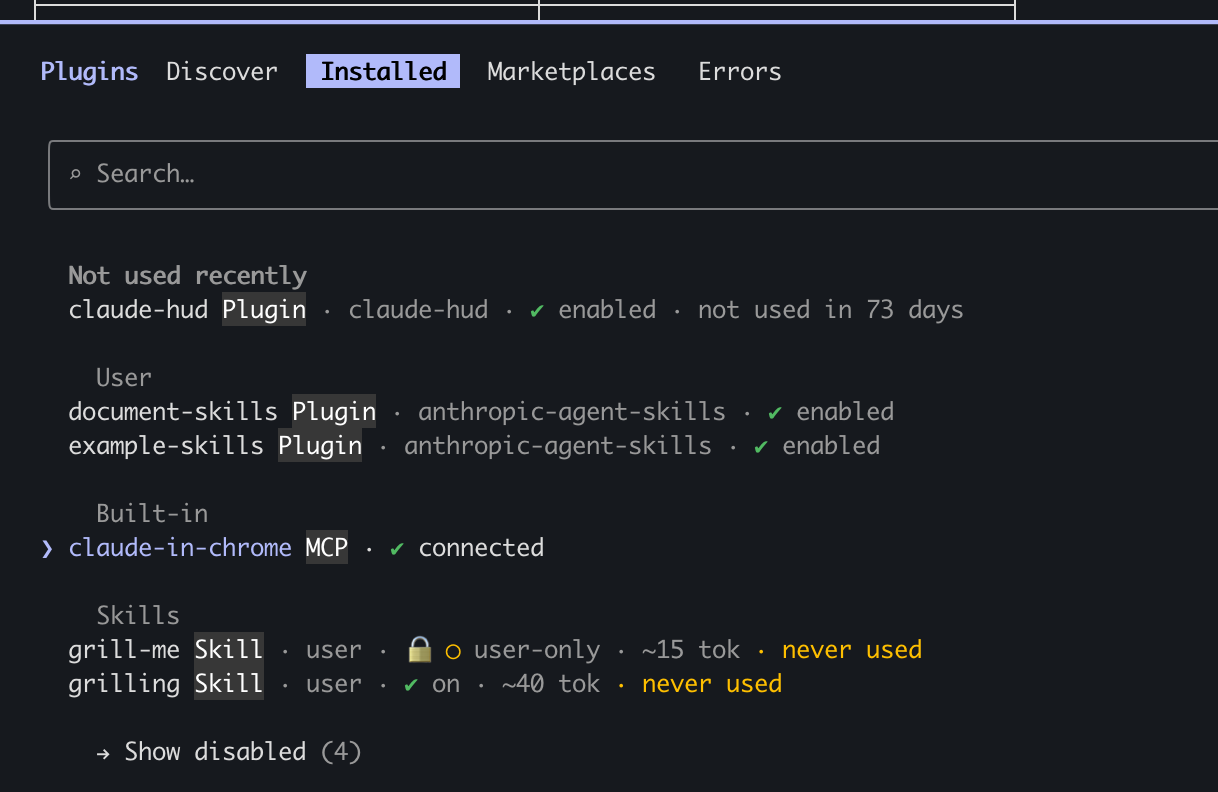Select the Installed tab

383,72
